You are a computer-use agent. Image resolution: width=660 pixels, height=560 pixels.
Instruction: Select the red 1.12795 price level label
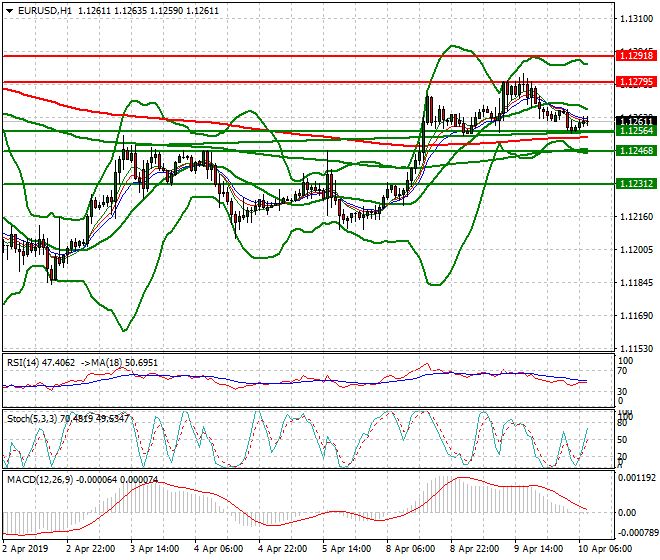636,82
